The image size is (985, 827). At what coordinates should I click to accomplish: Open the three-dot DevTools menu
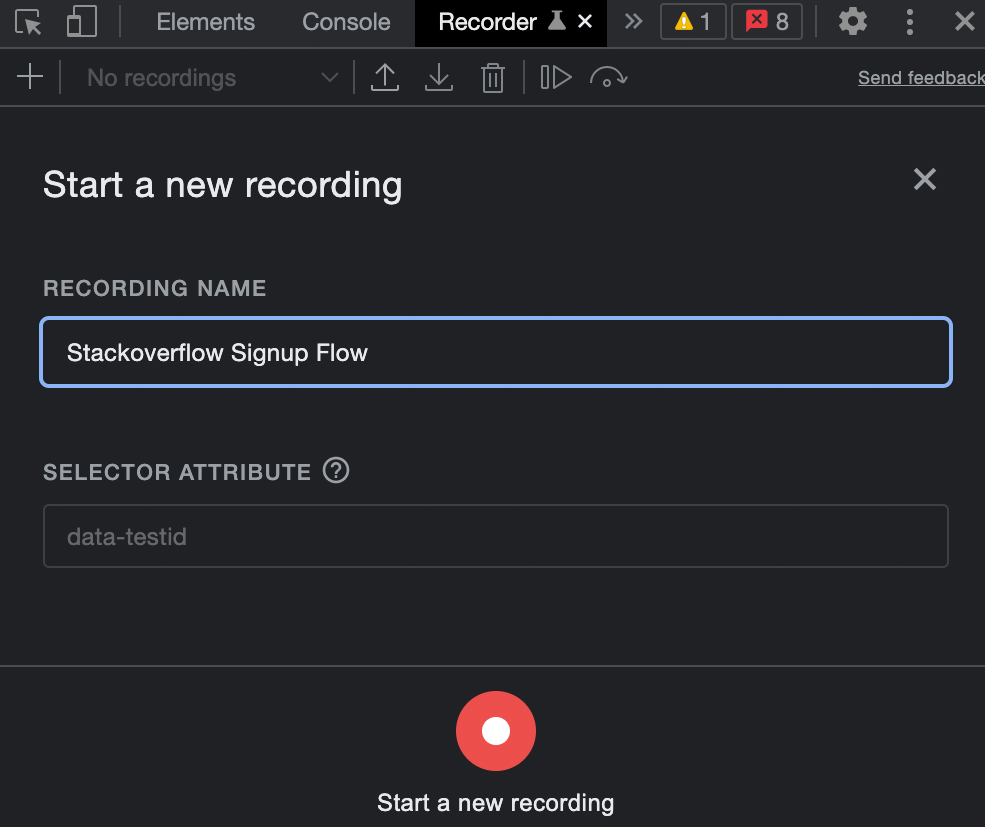tap(909, 22)
